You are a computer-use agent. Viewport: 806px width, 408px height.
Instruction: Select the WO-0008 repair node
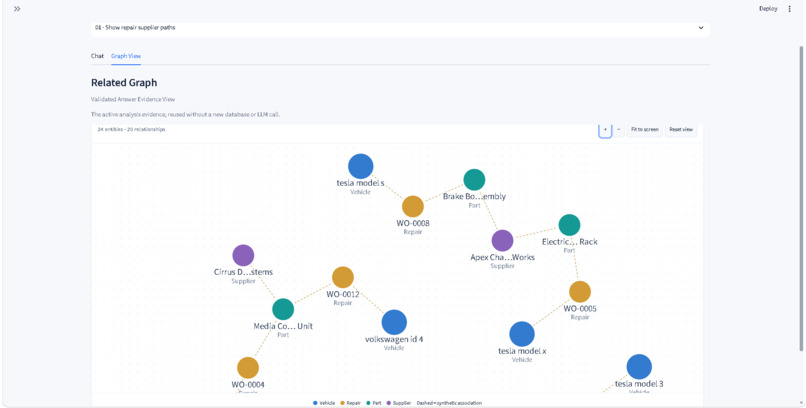(x=413, y=207)
